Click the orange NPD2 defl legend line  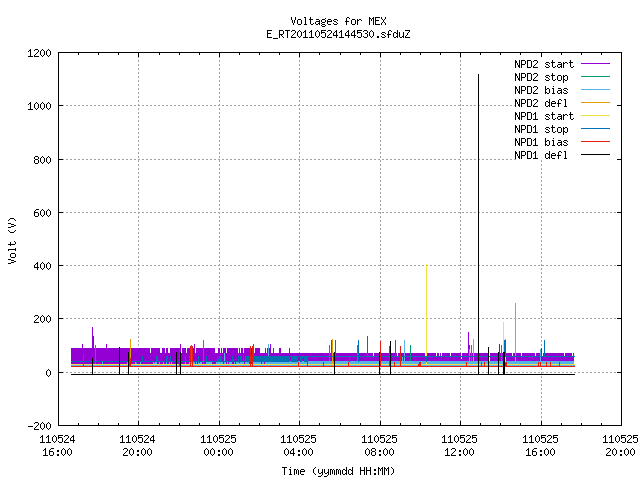(596, 103)
